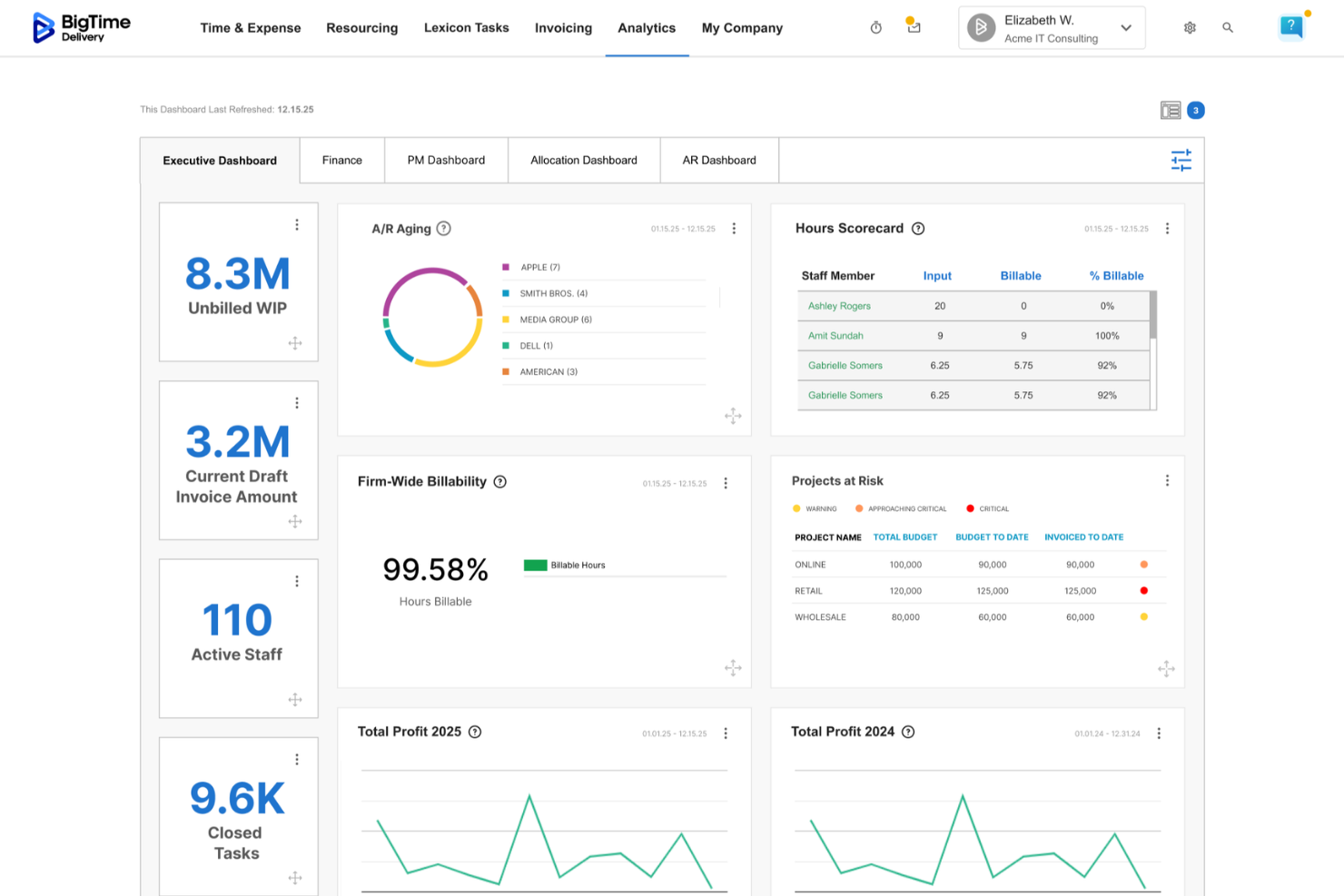Open settings via the gear icon
This screenshot has height=896, width=1344.
1190,28
